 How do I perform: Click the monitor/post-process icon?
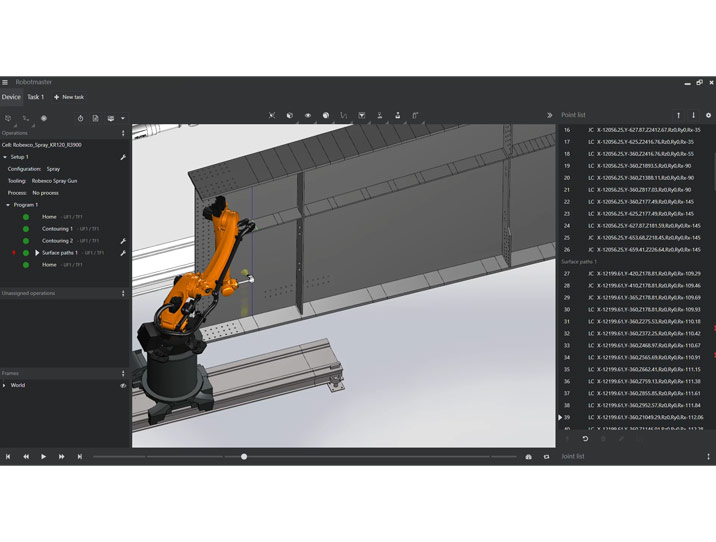click(x=111, y=118)
